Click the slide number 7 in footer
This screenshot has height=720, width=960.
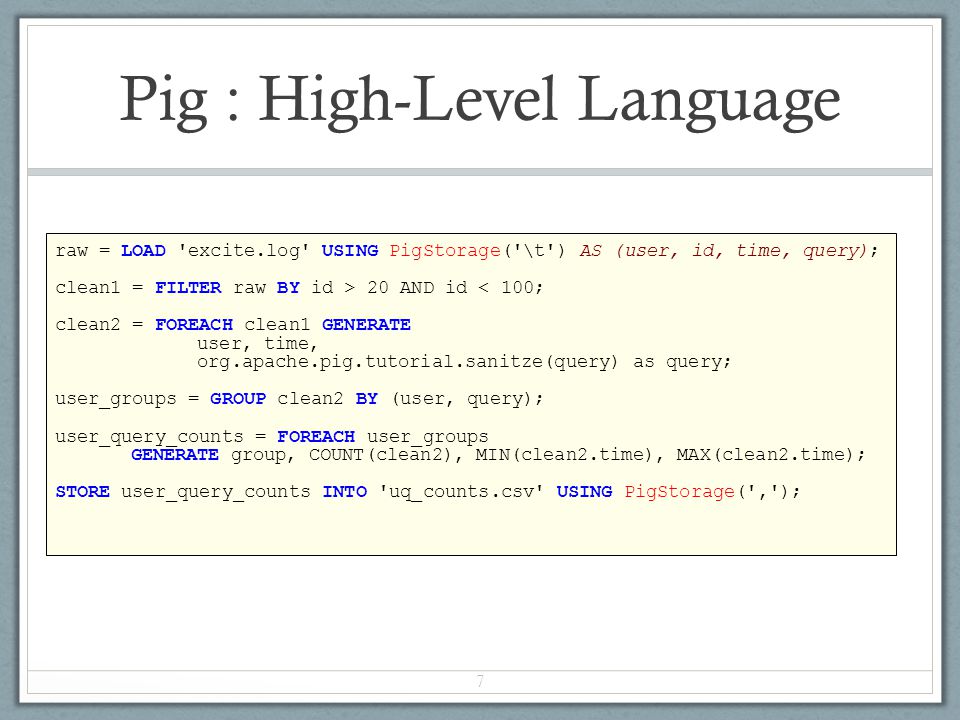tap(480, 681)
